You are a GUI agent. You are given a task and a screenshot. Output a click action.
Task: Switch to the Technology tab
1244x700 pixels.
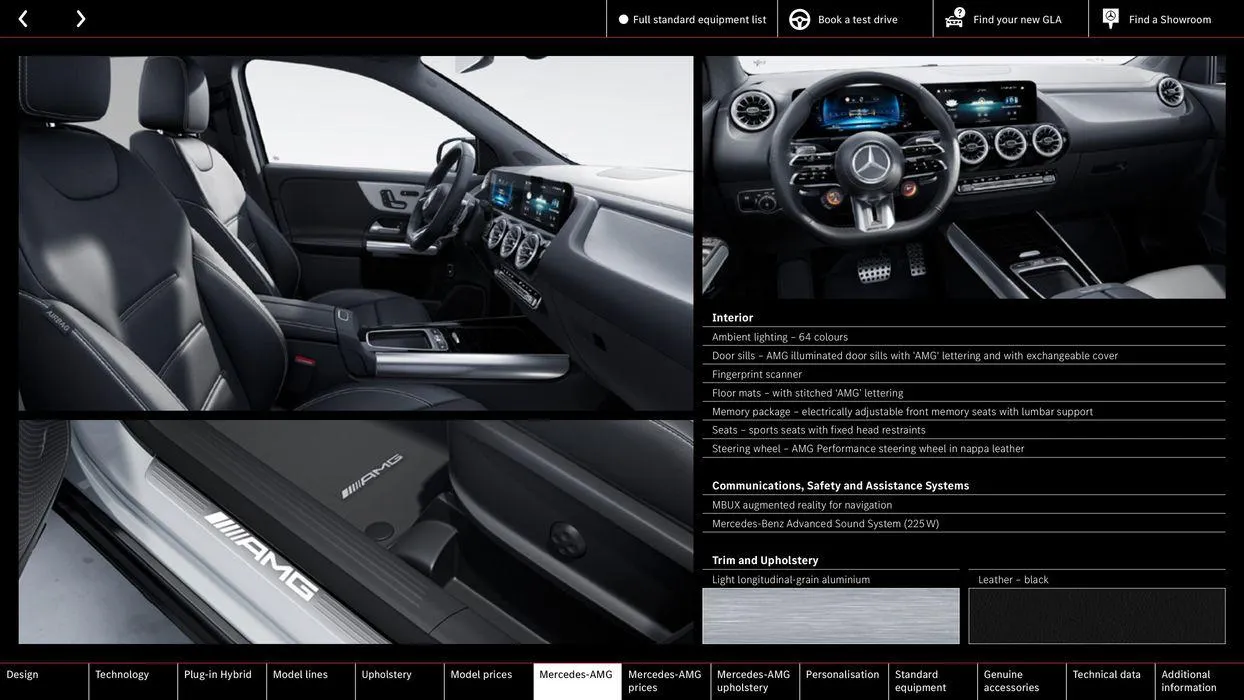click(x=133, y=682)
